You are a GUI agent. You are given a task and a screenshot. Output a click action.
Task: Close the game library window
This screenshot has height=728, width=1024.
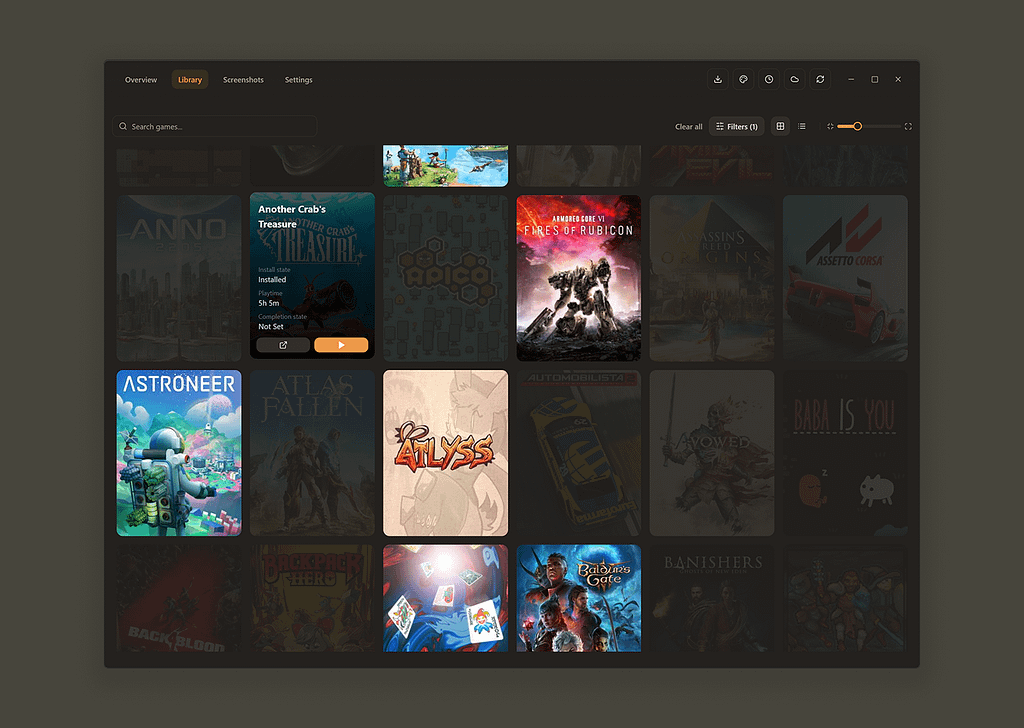pos(898,80)
